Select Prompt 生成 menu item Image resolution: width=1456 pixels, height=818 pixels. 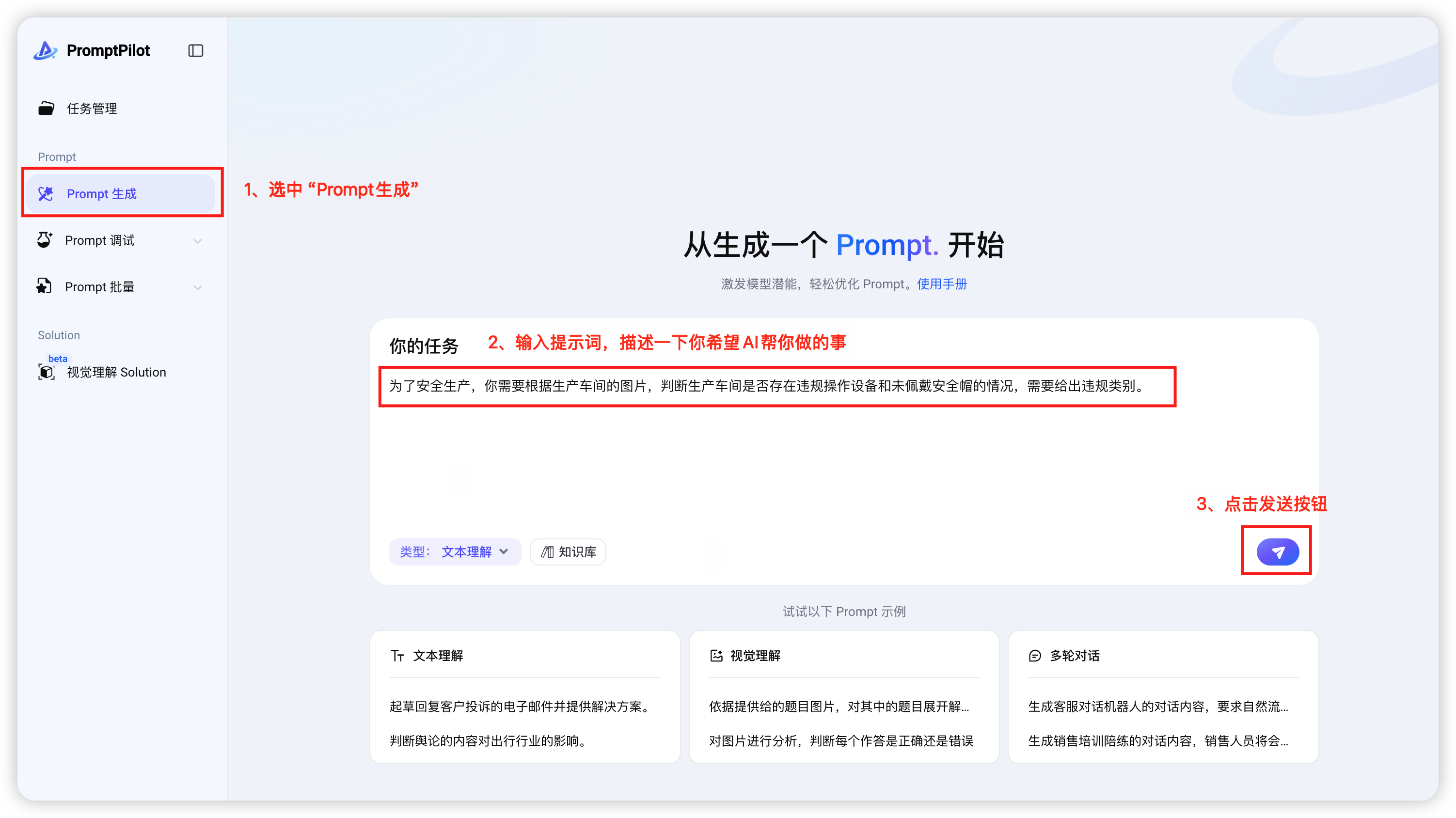[102, 194]
